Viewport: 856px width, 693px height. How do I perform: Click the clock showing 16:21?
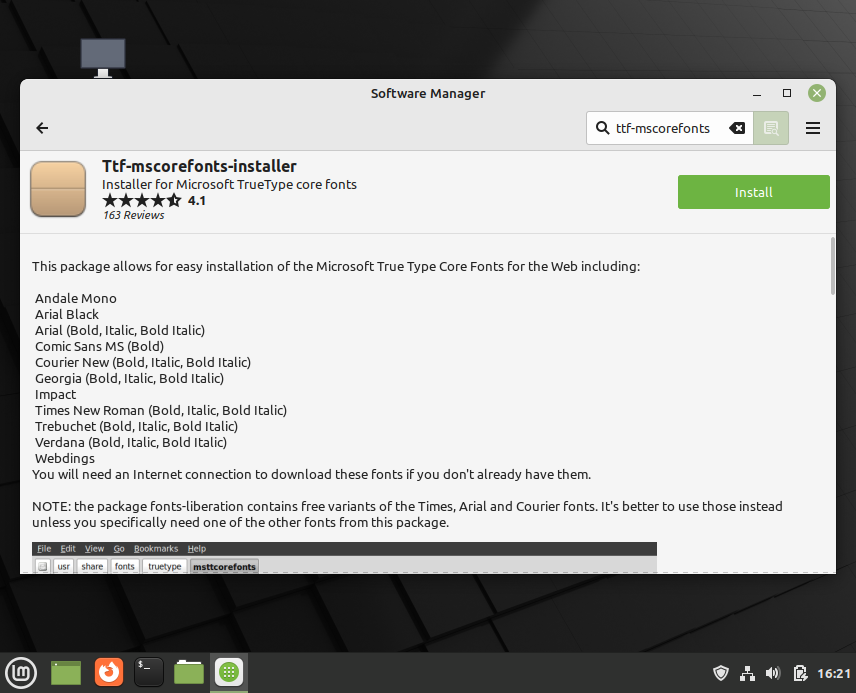coord(834,673)
